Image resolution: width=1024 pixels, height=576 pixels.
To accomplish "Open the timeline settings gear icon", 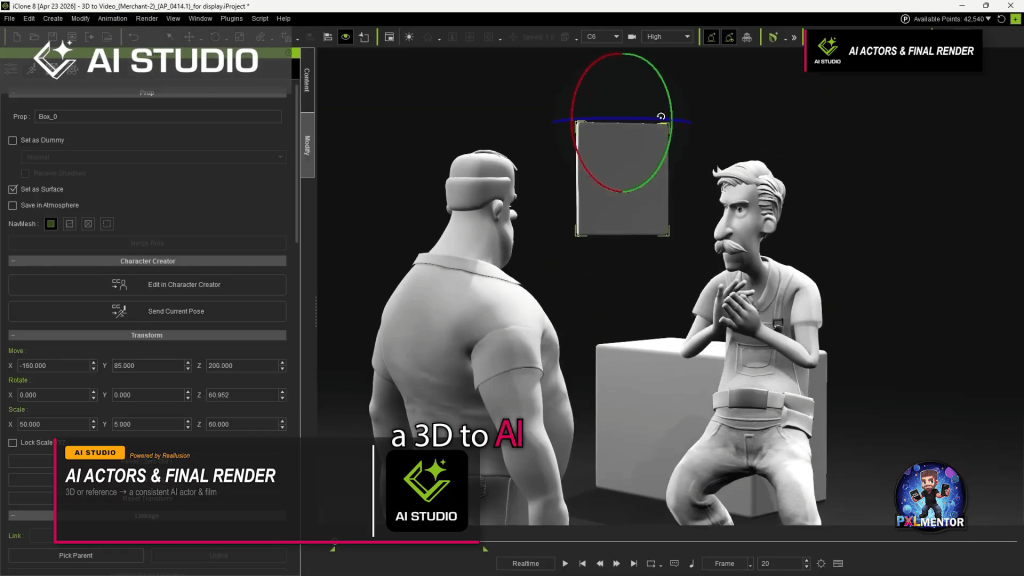I will tap(821, 564).
